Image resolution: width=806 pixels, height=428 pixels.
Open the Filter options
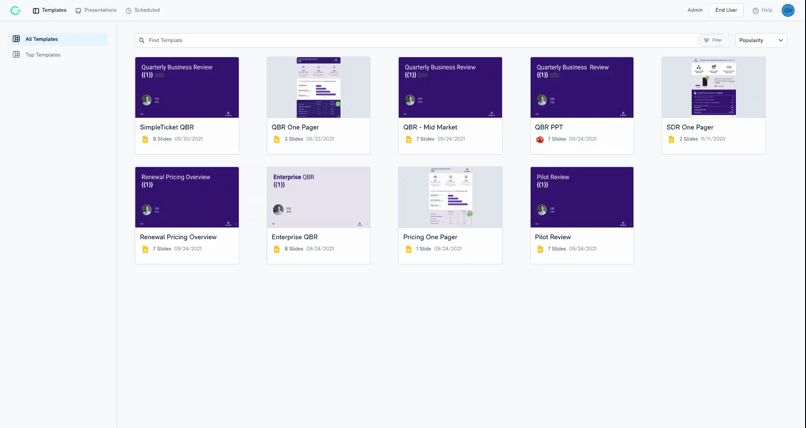click(712, 40)
